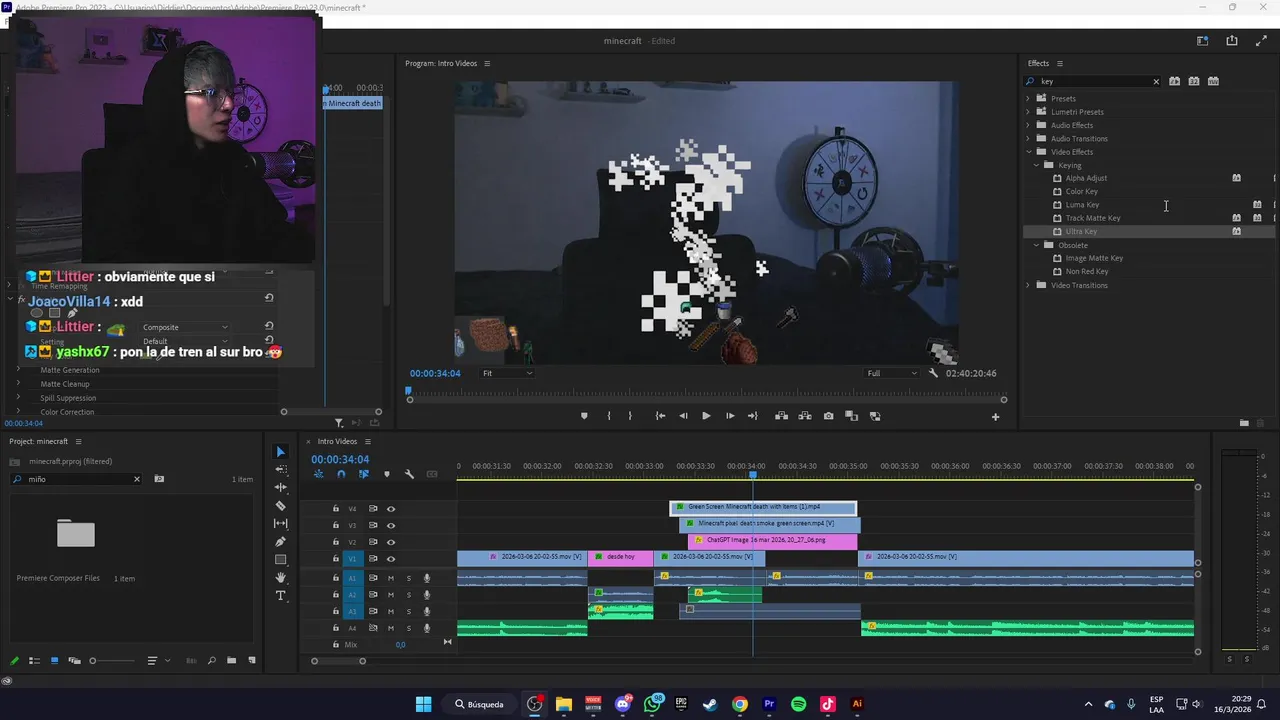This screenshot has height=720, width=1280.
Task: Toggle Linked Selection in timeline
Action: click(363, 474)
